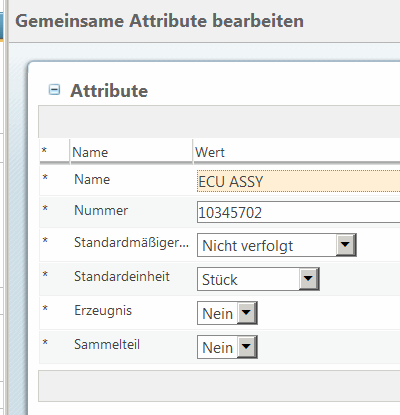Click the ECU ASSY name field
Image resolution: width=400 pixels, height=415 pixels.
[x=299, y=181]
